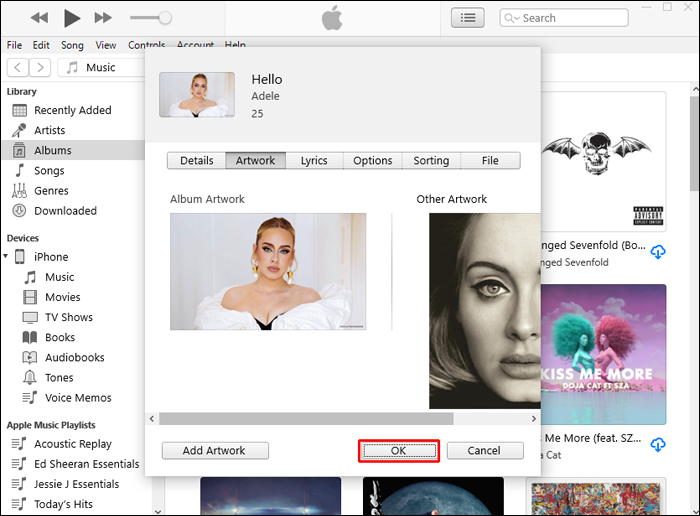Click the sidebar scroll down arrow
Image resolution: width=700 pixels, height=516 pixels.
coord(158,511)
